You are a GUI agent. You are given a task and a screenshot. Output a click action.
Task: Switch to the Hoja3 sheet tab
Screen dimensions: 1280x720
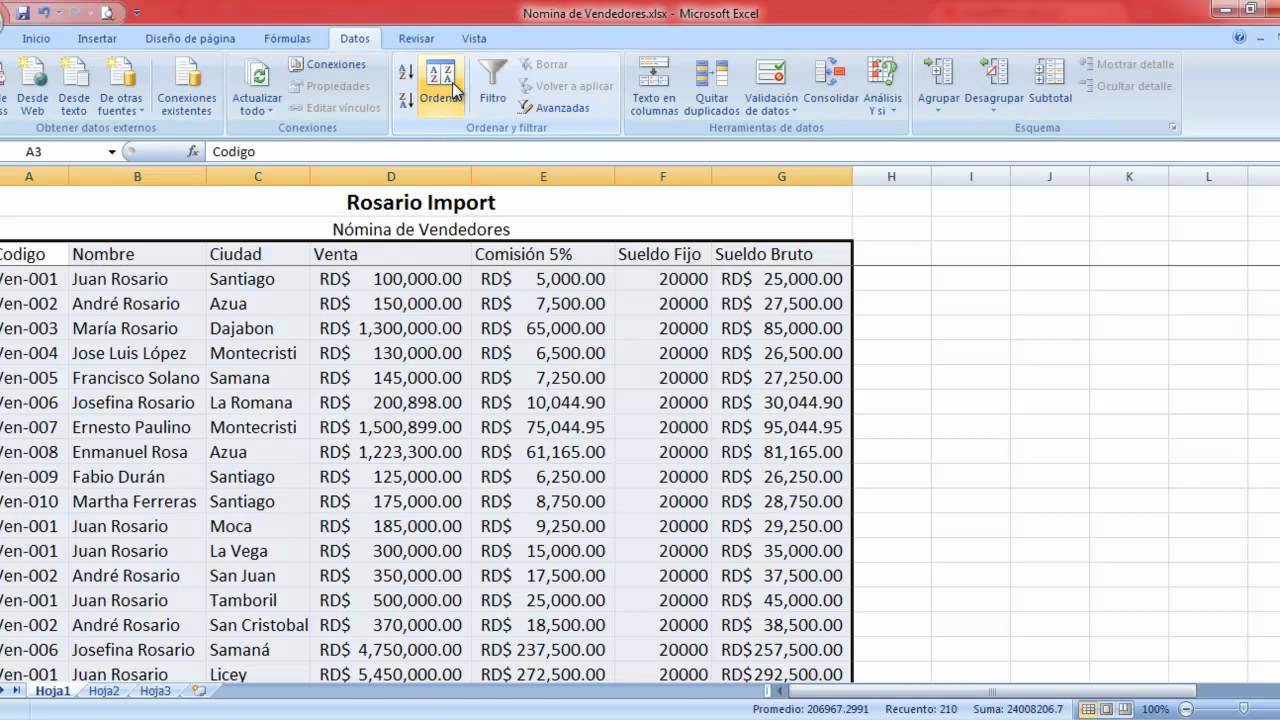tap(155, 691)
